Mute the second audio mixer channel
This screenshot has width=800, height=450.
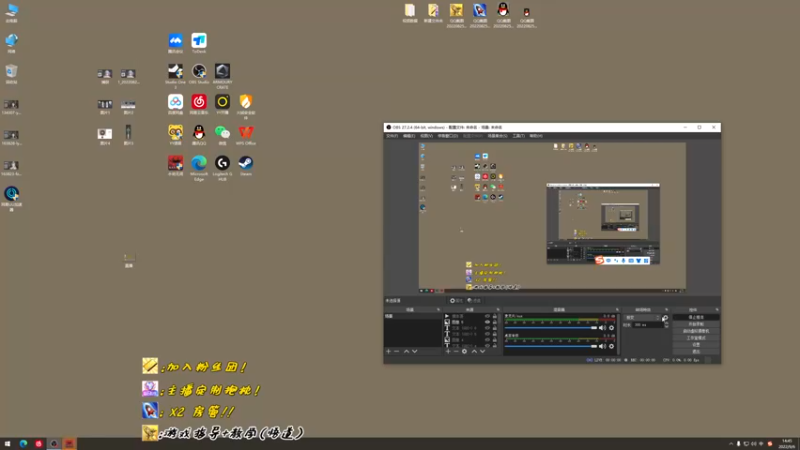[602, 346]
